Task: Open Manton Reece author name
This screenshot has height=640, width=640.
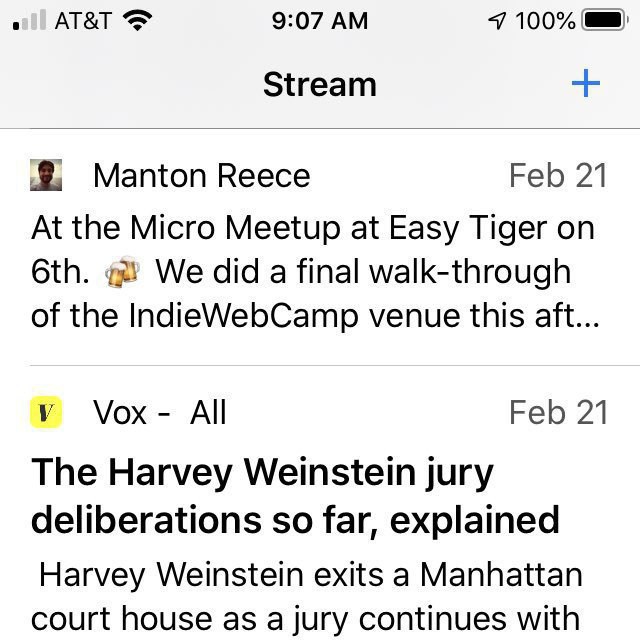Action: click(201, 176)
